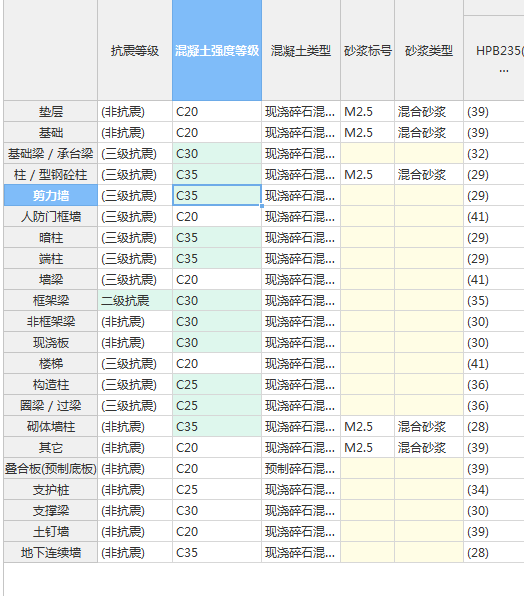Select the 楼梯 row header
This screenshot has width=524, height=596.
(51, 363)
